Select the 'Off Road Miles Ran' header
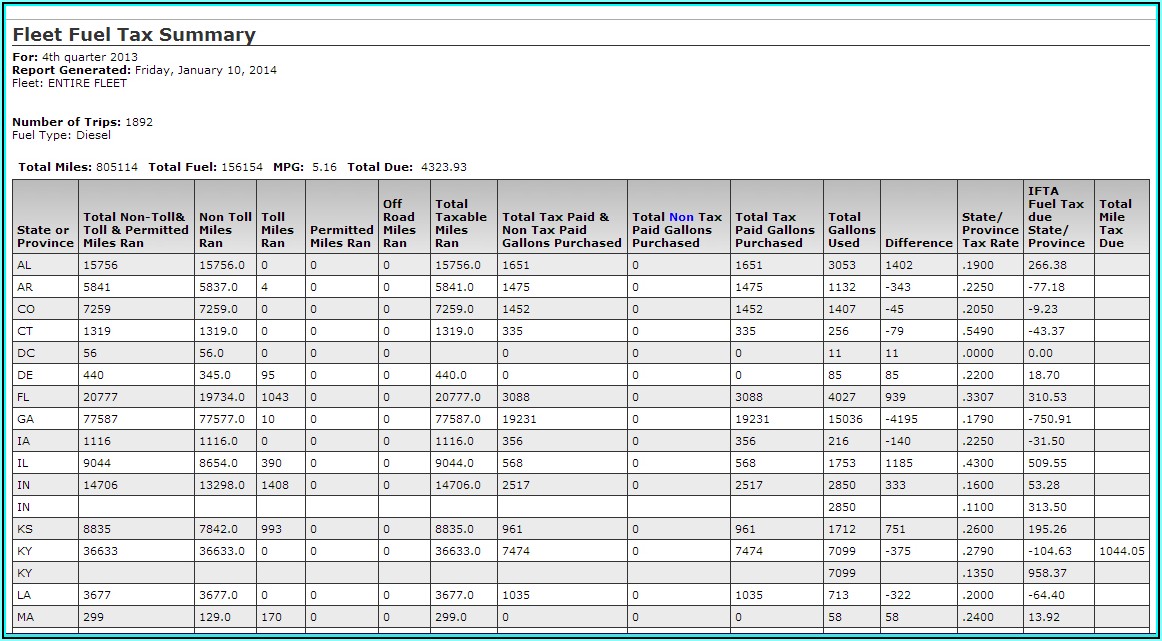Image resolution: width=1162 pixels, height=641 pixels. pos(399,223)
